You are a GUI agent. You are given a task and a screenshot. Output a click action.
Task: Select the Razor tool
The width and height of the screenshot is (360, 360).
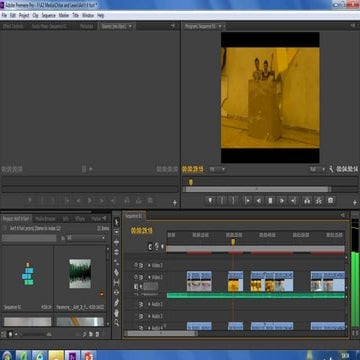pos(116,272)
